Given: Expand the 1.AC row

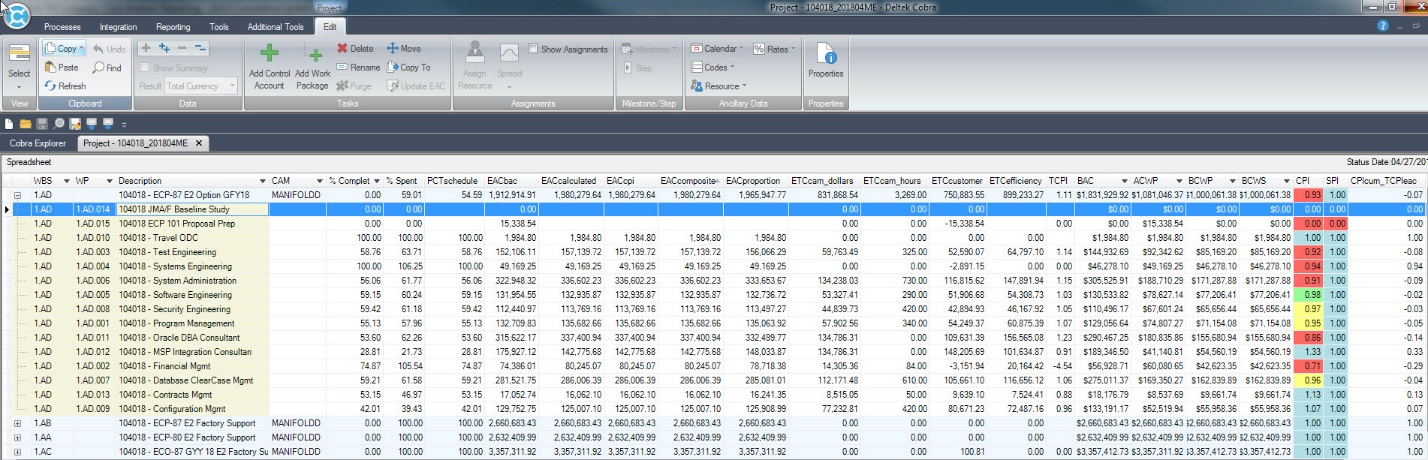Looking at the screenshot, I should point(18,452).
